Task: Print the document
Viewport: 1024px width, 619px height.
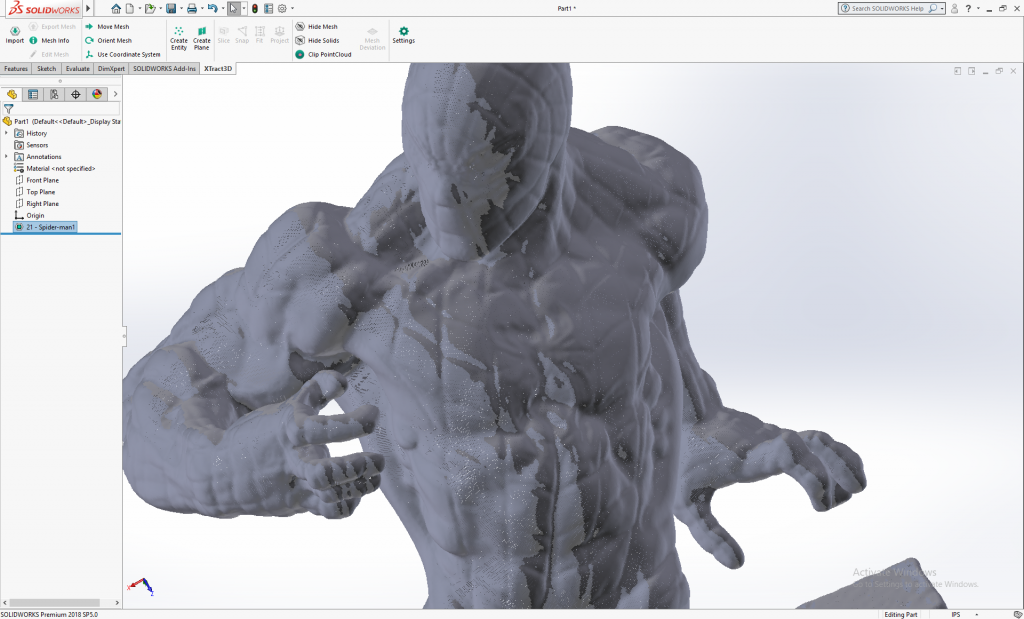Action: (x=191, y=8)
